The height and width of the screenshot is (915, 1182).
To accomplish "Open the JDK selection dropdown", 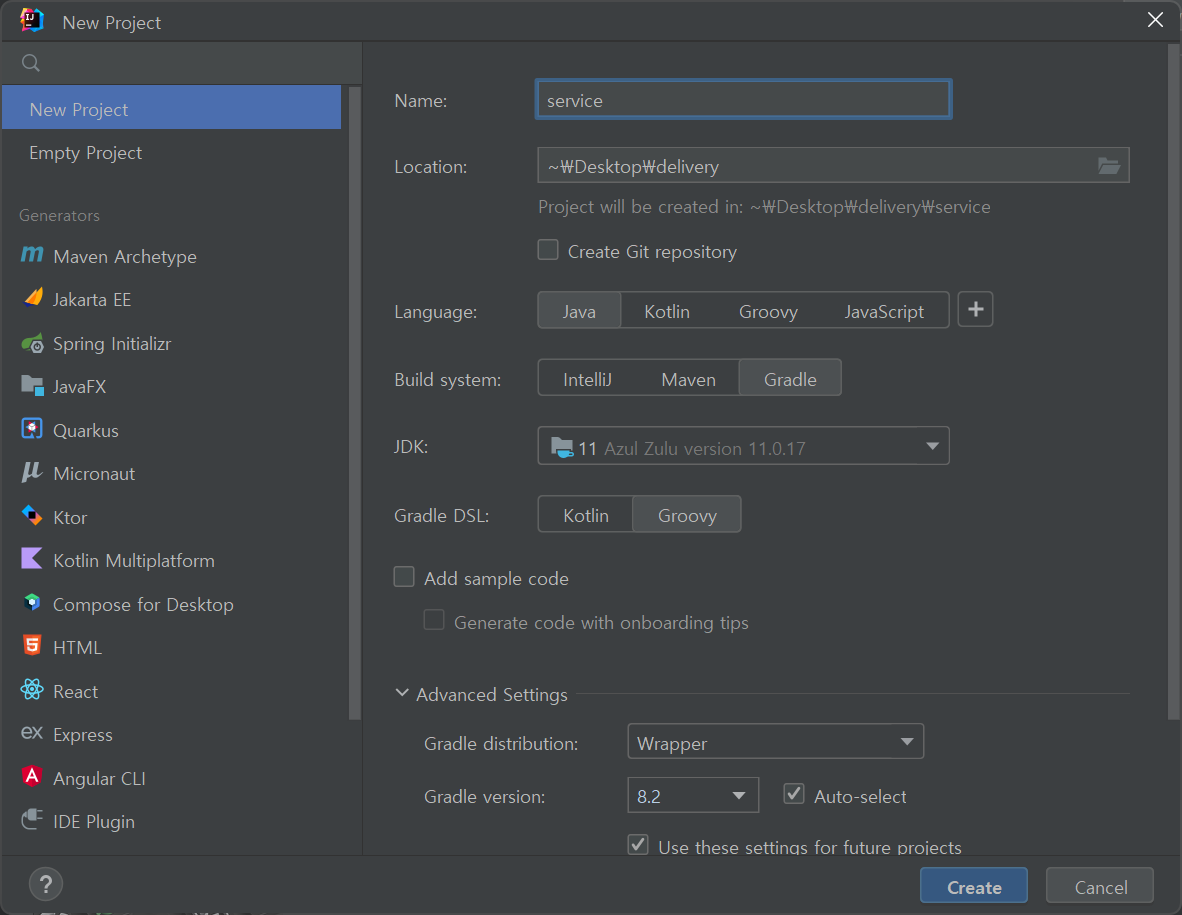I will (743, 447).
